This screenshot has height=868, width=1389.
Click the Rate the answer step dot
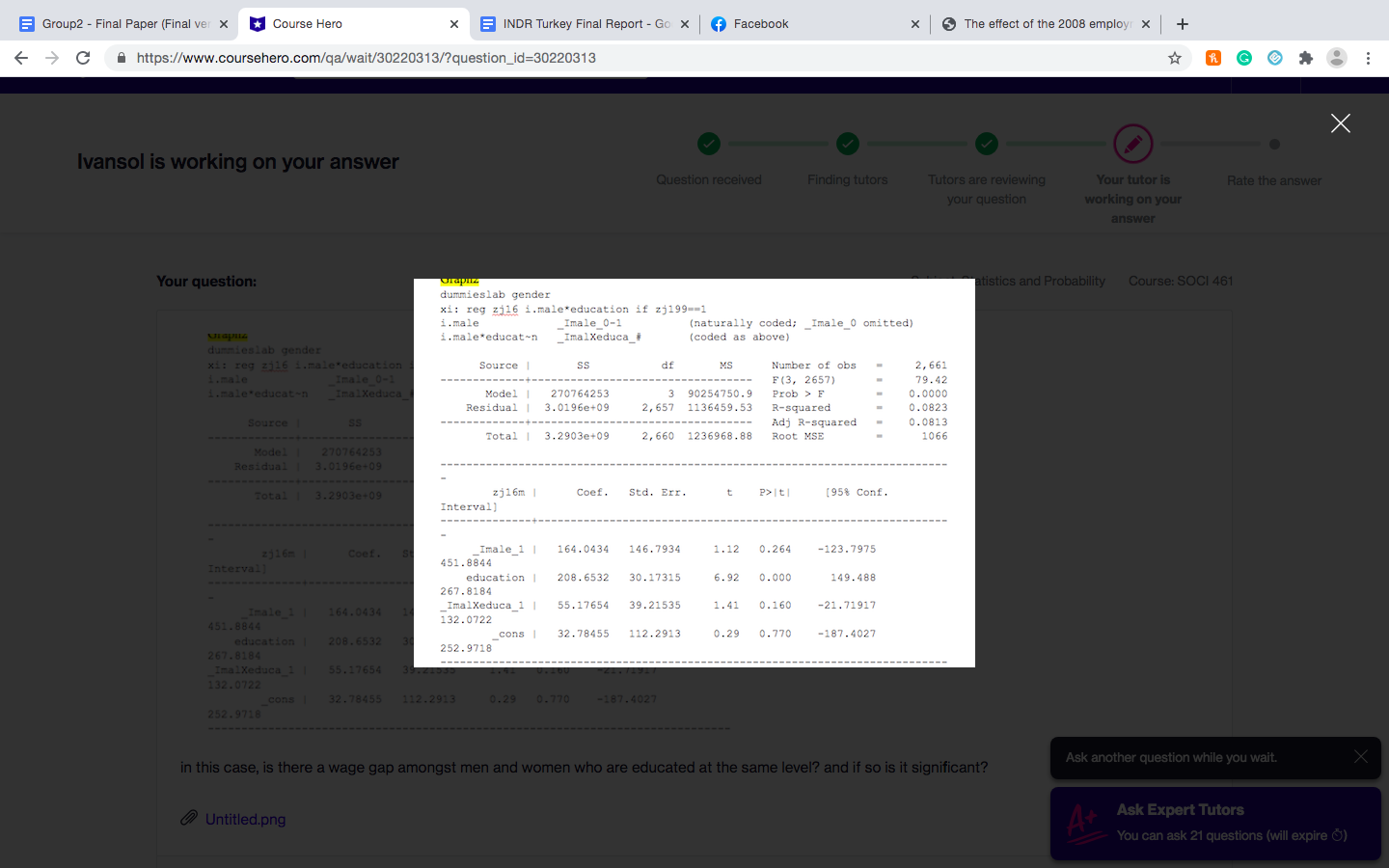[1274, 144]
